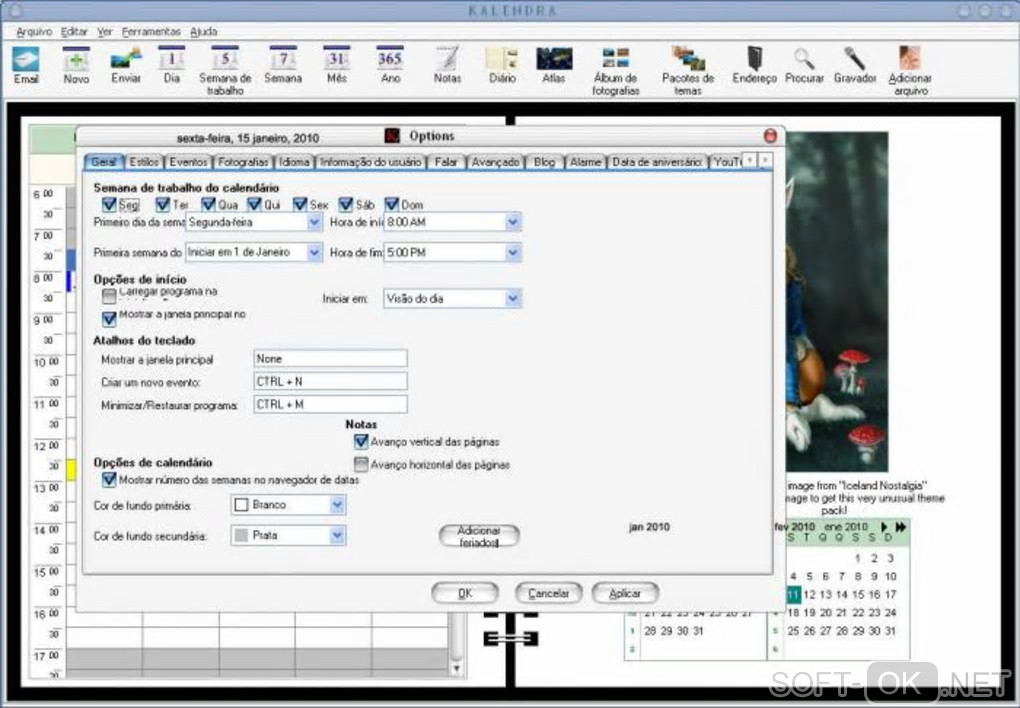1020x708 pixels.
Task: Open the Atlas tool
Action: tap(554, 65)
